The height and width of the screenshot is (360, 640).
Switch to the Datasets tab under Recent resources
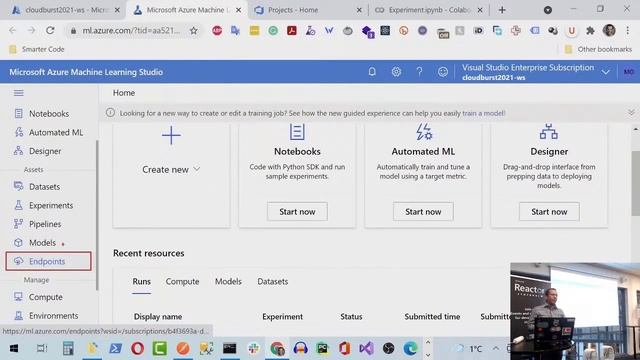click(x=273, y=281)
